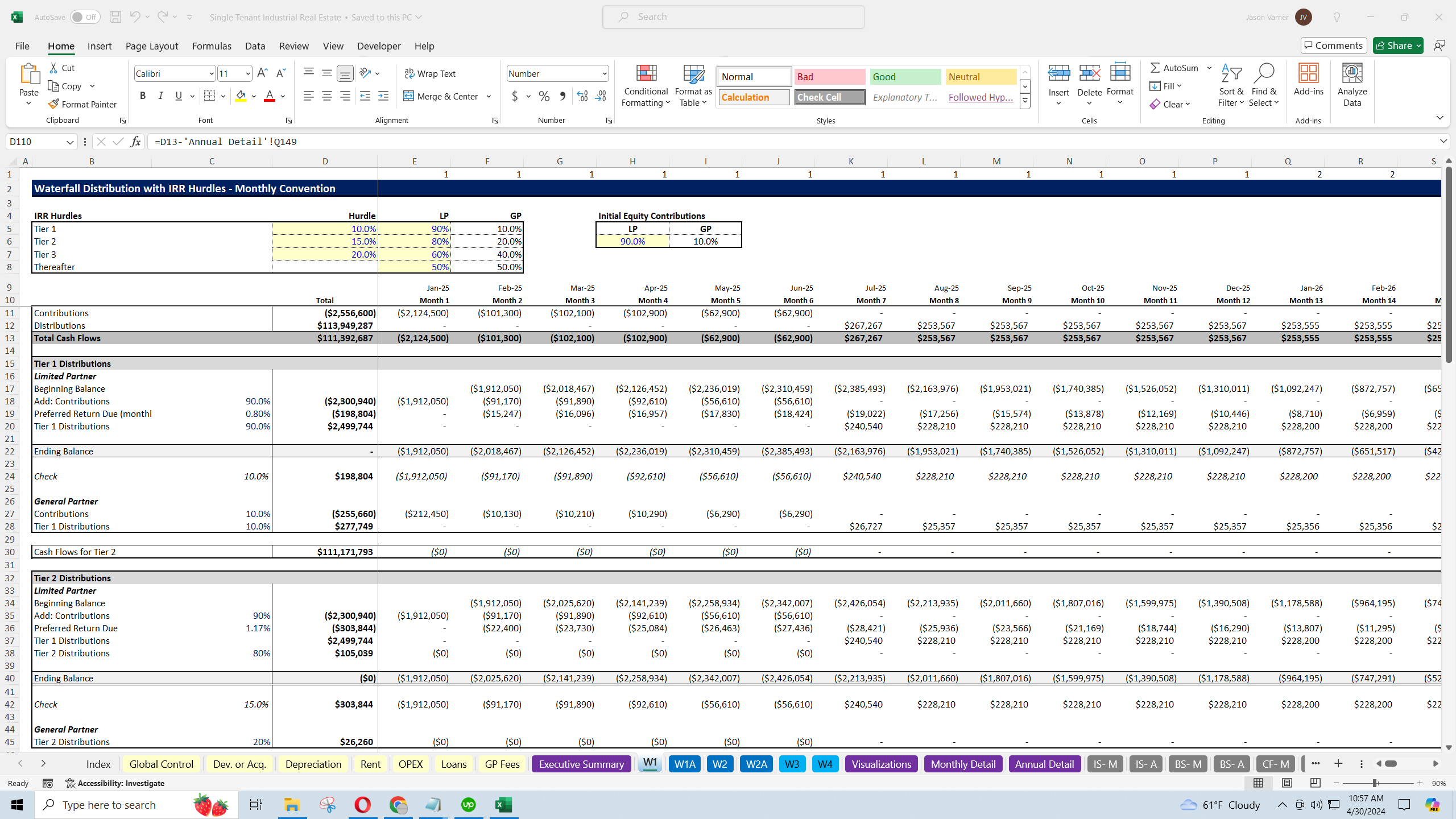The image size is (1456, 819).
Task: Toggle Underline formatting
Action: click(x=179, y=96)
